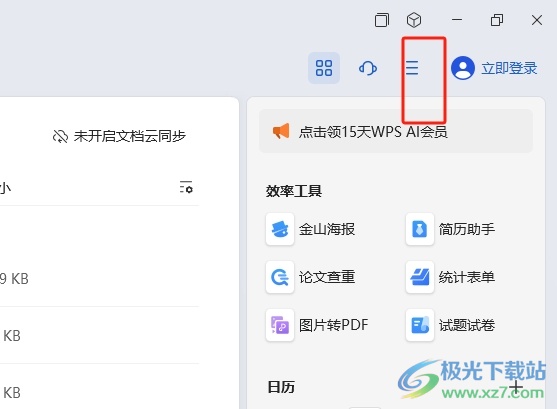This screenshot has height=409, width=557.
Task: Click the headset customer service icon
Action: pos(368,68)
